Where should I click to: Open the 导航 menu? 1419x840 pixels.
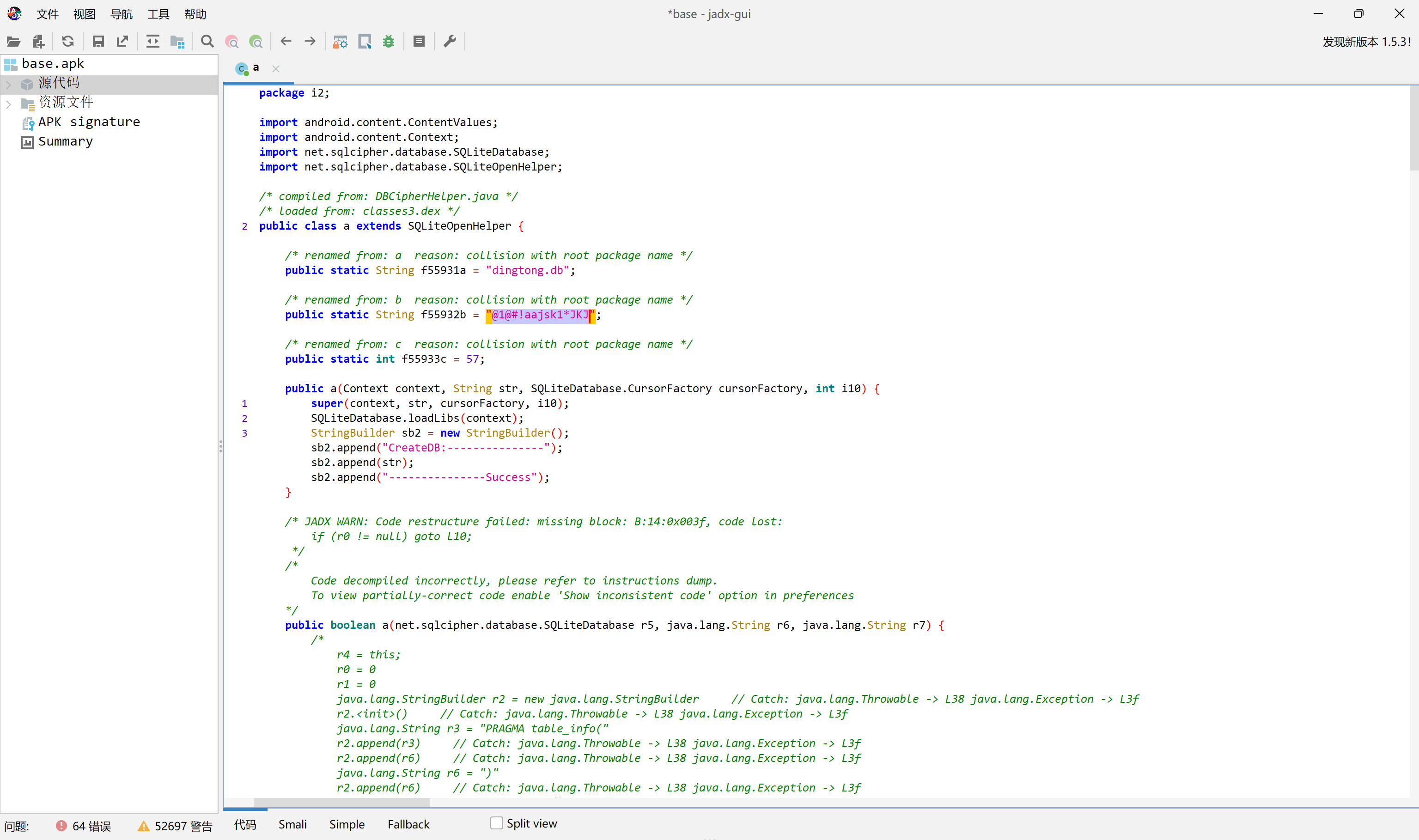[121, 14]
